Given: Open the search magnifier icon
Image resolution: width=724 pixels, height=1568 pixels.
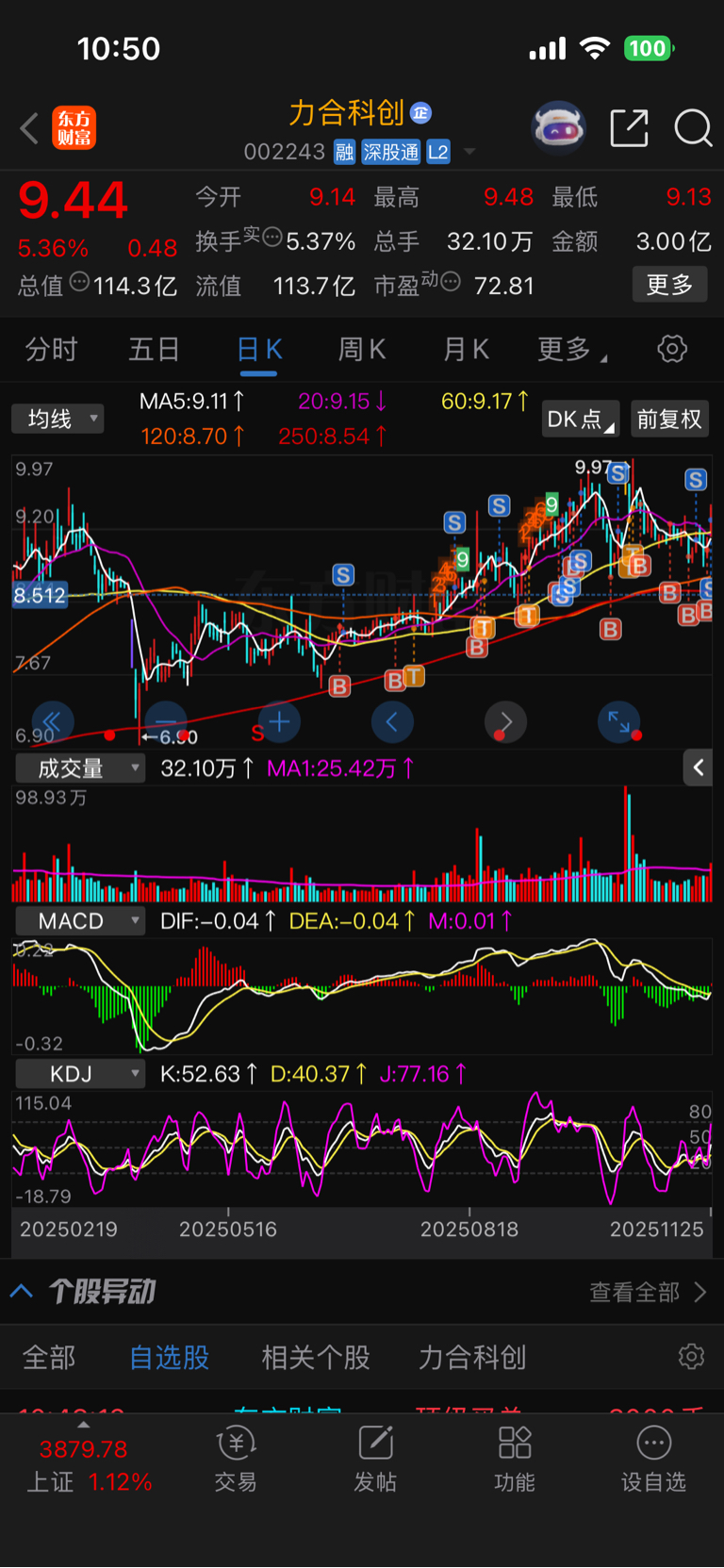Looking at the screenshot, I should pyautogui.click(x=693, y=128).
